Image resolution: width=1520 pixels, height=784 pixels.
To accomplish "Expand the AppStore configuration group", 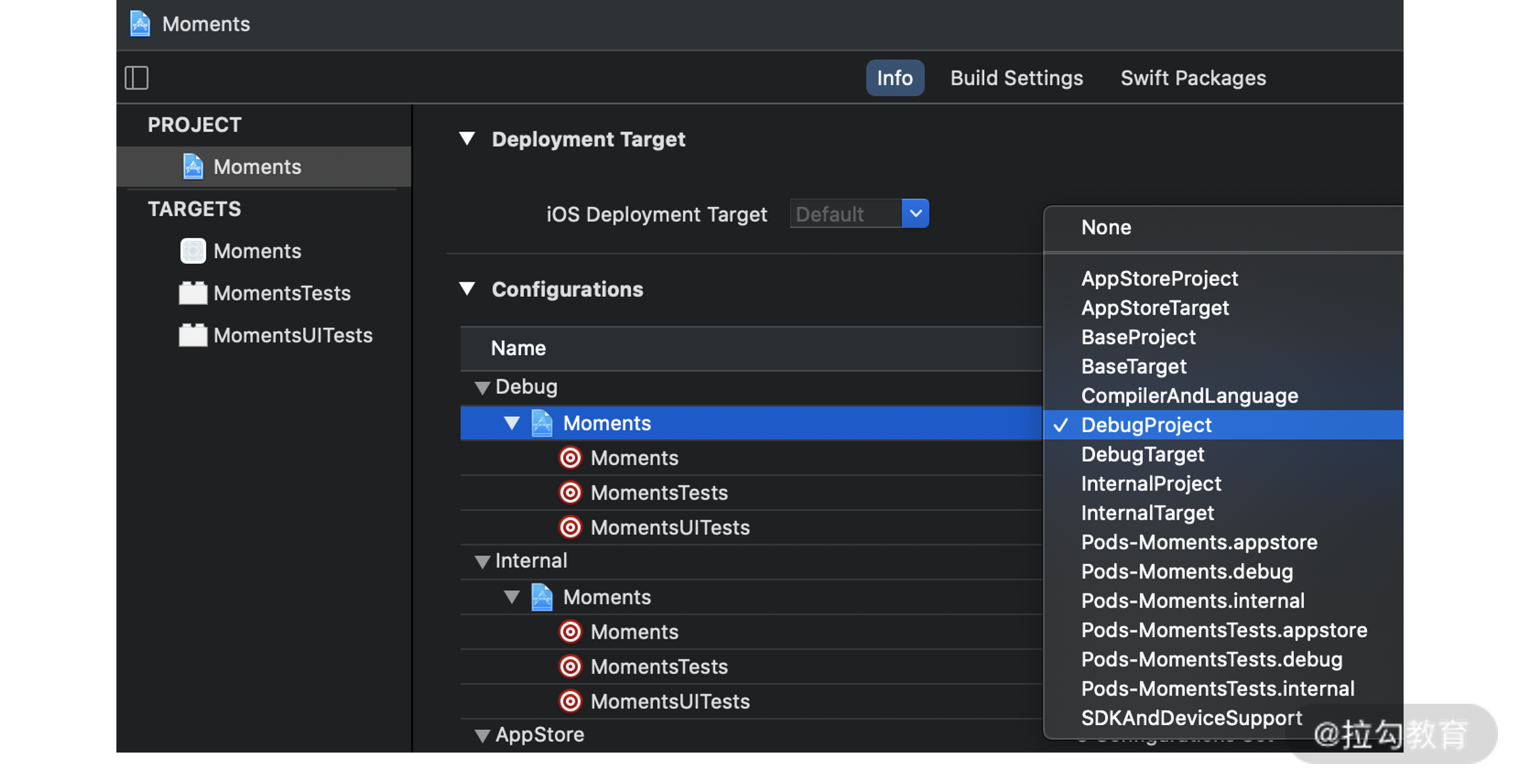I will coord(482,735).
